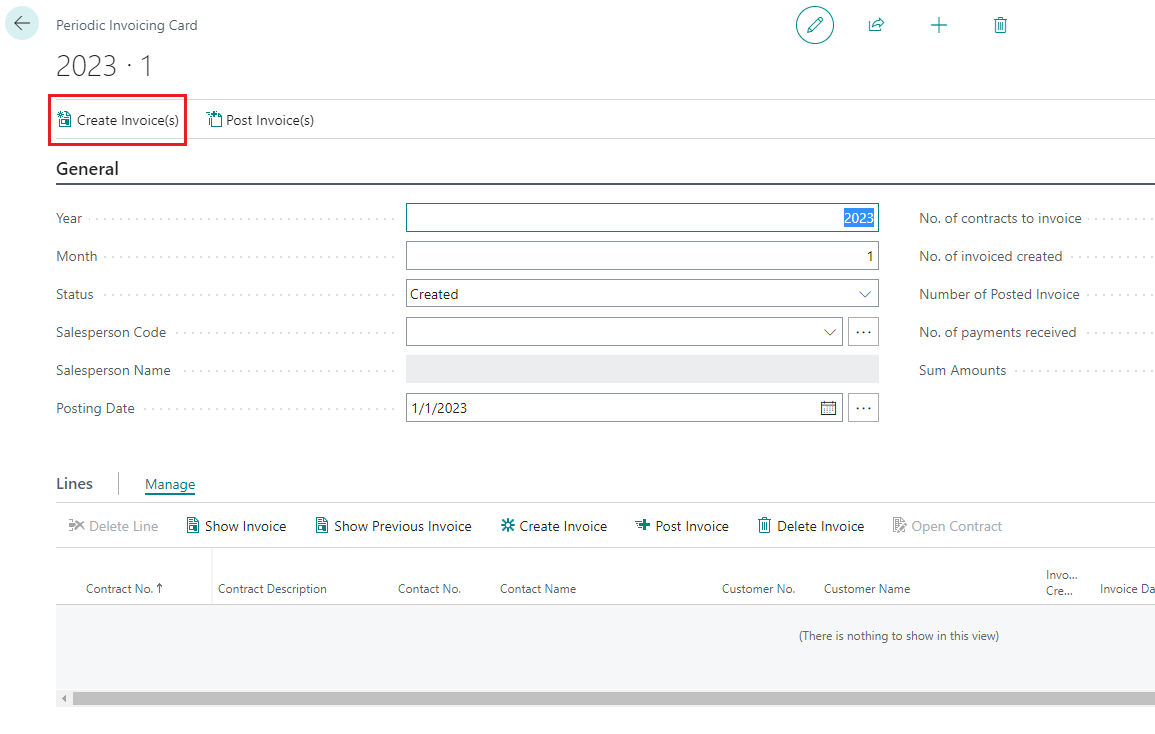Sort by Contract No. column header

click(x=124, y=589)
